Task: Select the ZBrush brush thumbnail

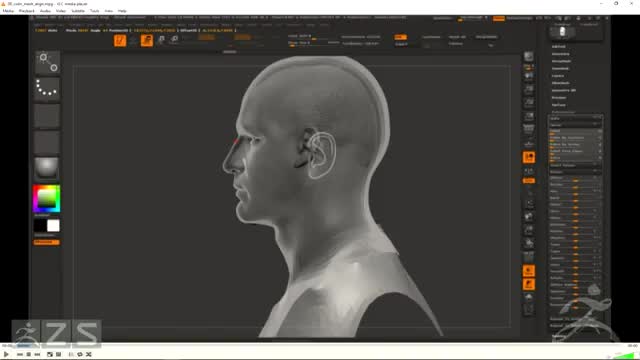Action: (47, 62)
